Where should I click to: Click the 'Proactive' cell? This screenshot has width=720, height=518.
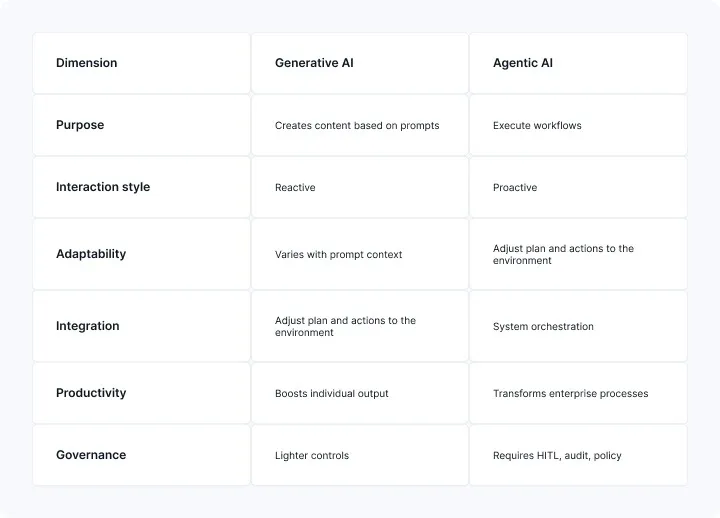pyautogui.click(x=578, y=187)
